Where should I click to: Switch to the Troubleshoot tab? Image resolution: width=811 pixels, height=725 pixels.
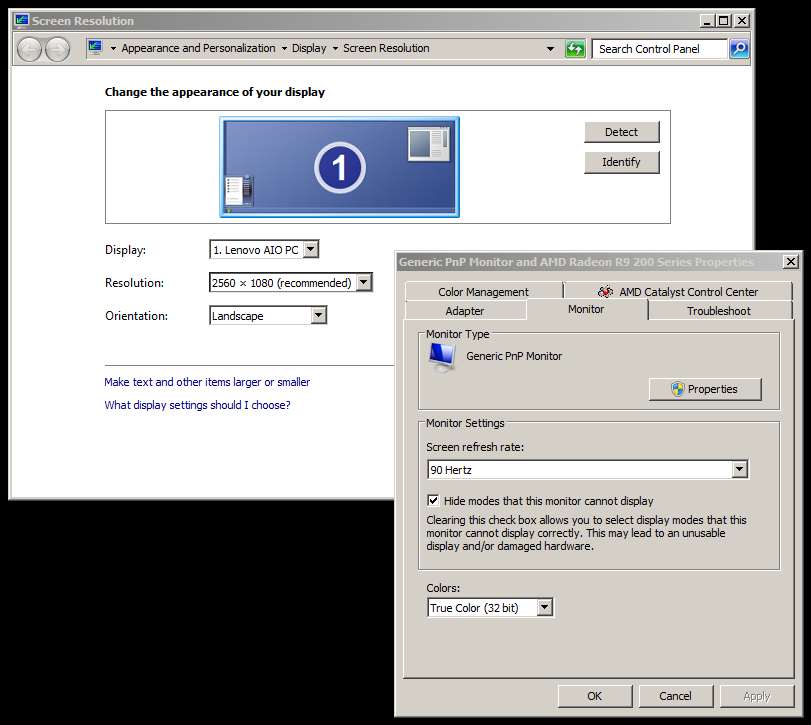pos(718,311)
